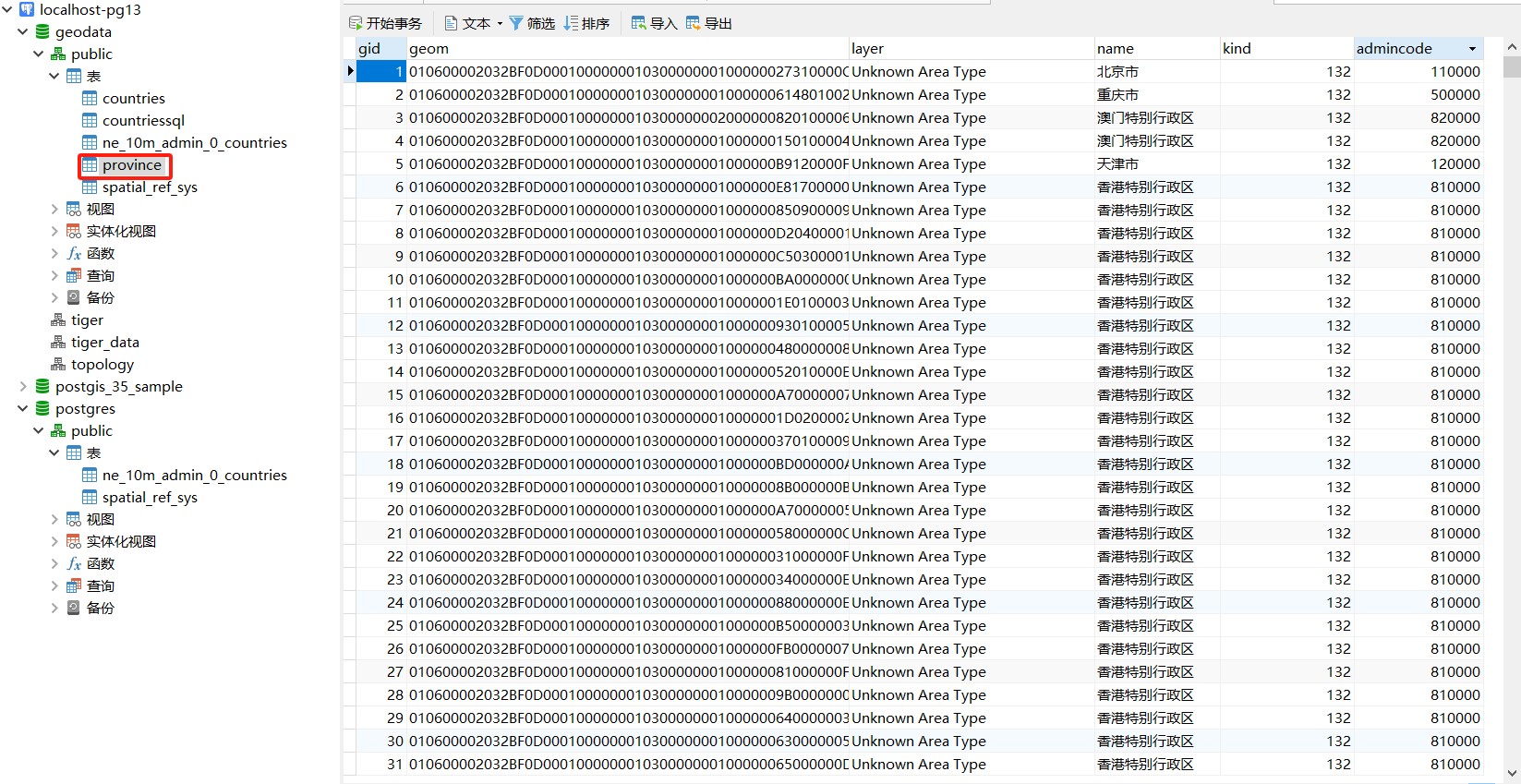Click the gid cell 31
This screenshot has width=1521, height=784.
380,764
